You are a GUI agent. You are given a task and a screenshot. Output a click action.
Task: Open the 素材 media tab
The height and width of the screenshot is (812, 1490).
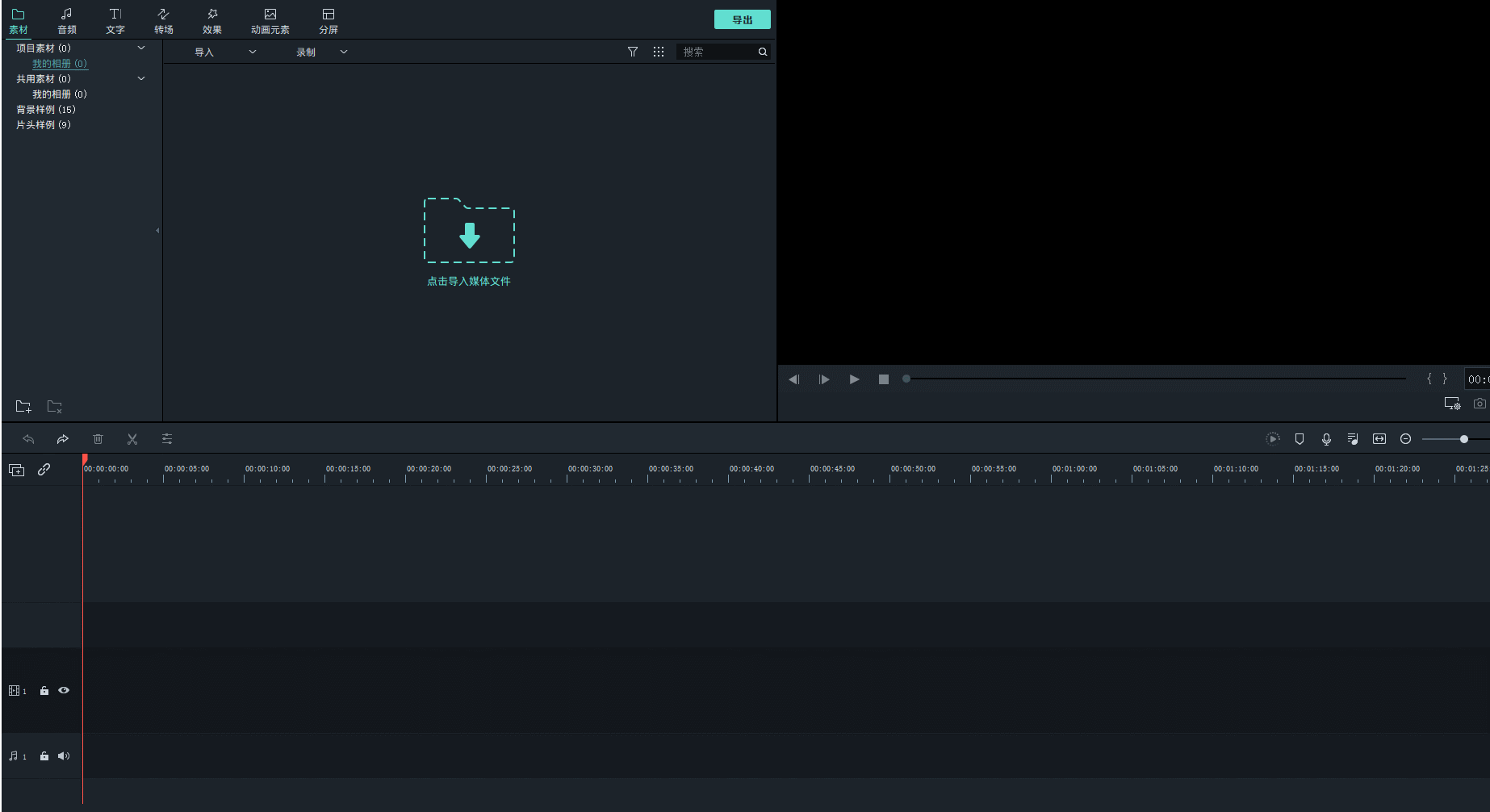click(18, 21)
